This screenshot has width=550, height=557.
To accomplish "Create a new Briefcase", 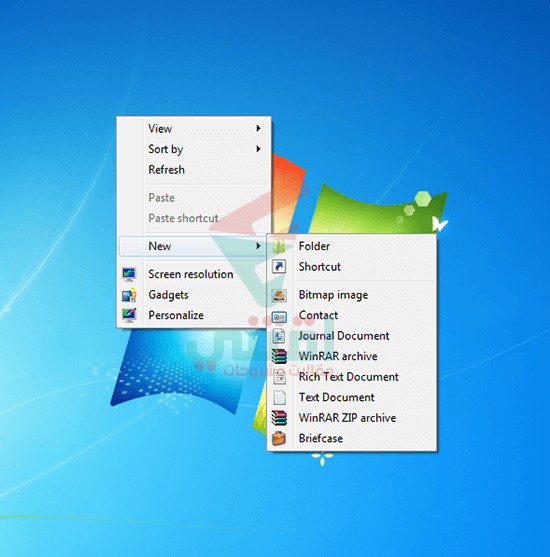I will pos(352,438).
